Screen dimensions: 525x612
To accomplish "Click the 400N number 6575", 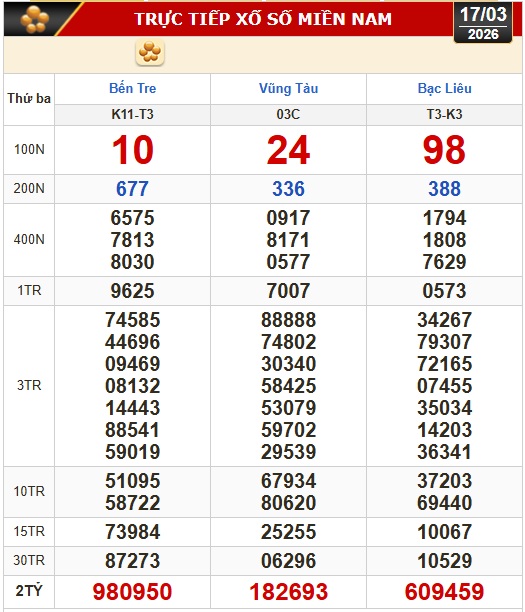I will click(132, 218).
